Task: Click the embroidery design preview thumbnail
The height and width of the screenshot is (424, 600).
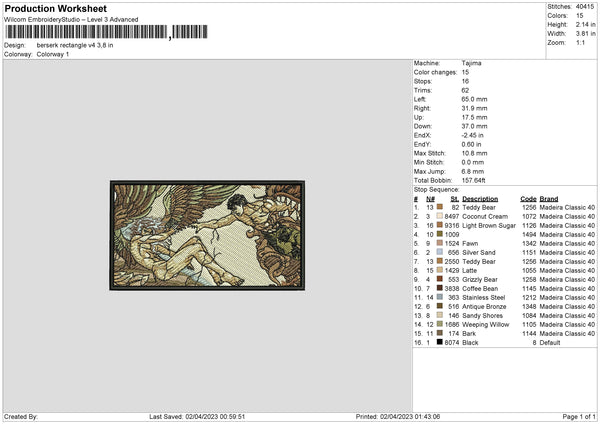Action: tap(207, 235)
